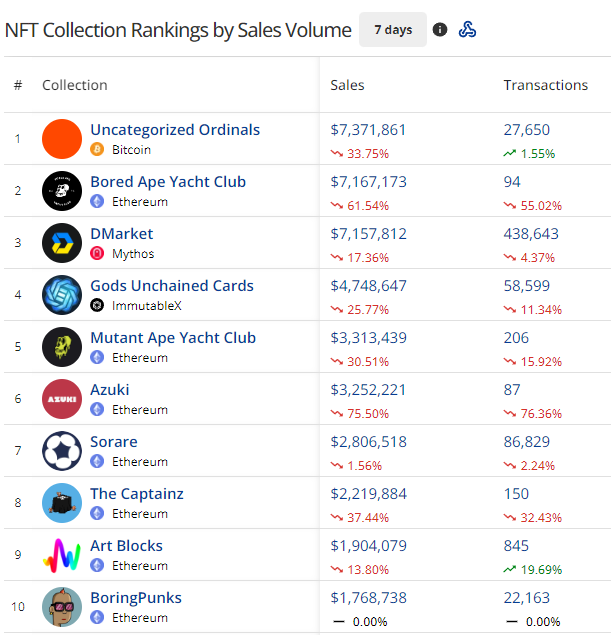Click the DMarket collection logo
The image size is (611, 635).
pos(62,243)
